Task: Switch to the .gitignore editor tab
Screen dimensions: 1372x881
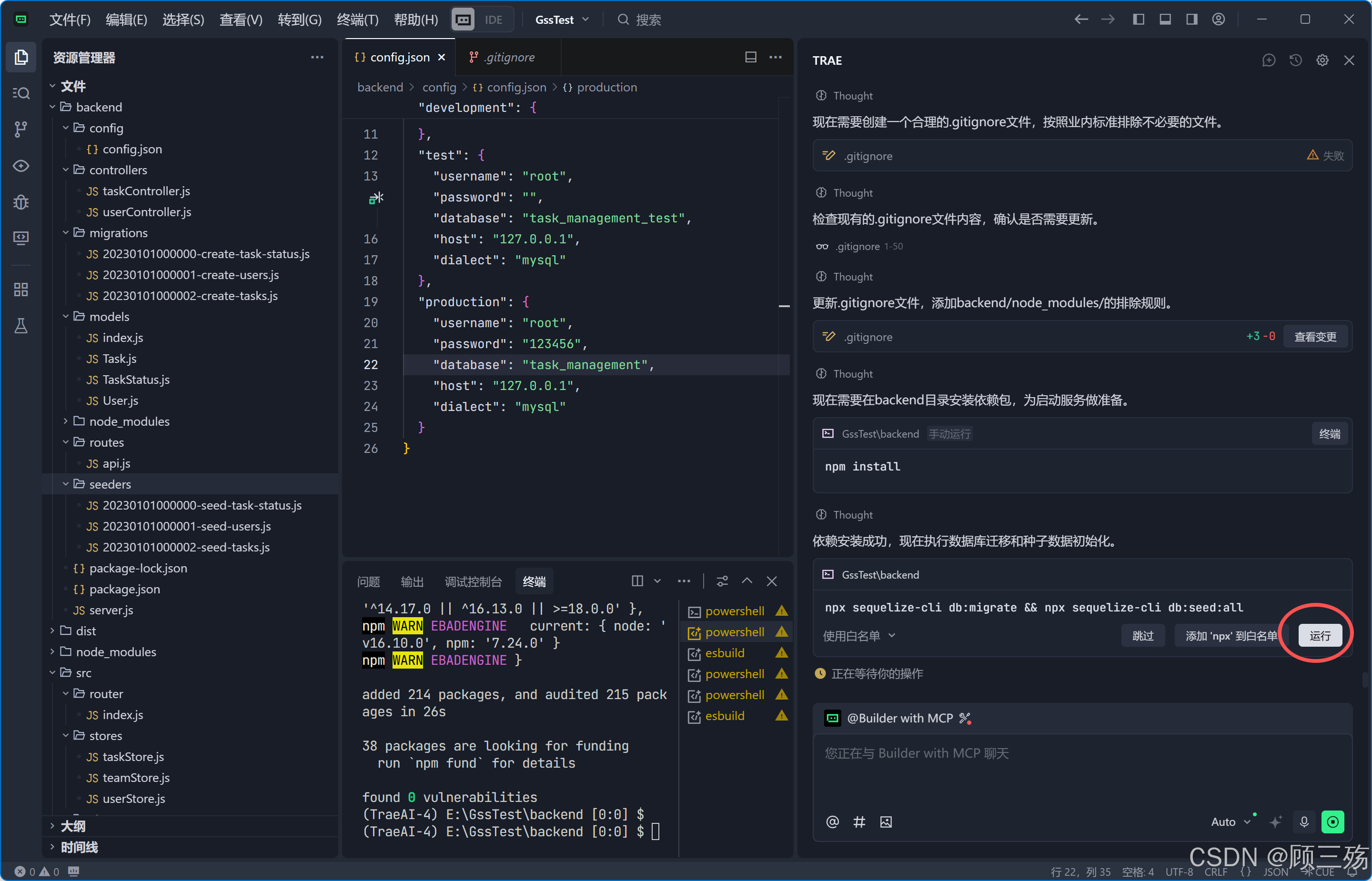Action: point(509,57)
